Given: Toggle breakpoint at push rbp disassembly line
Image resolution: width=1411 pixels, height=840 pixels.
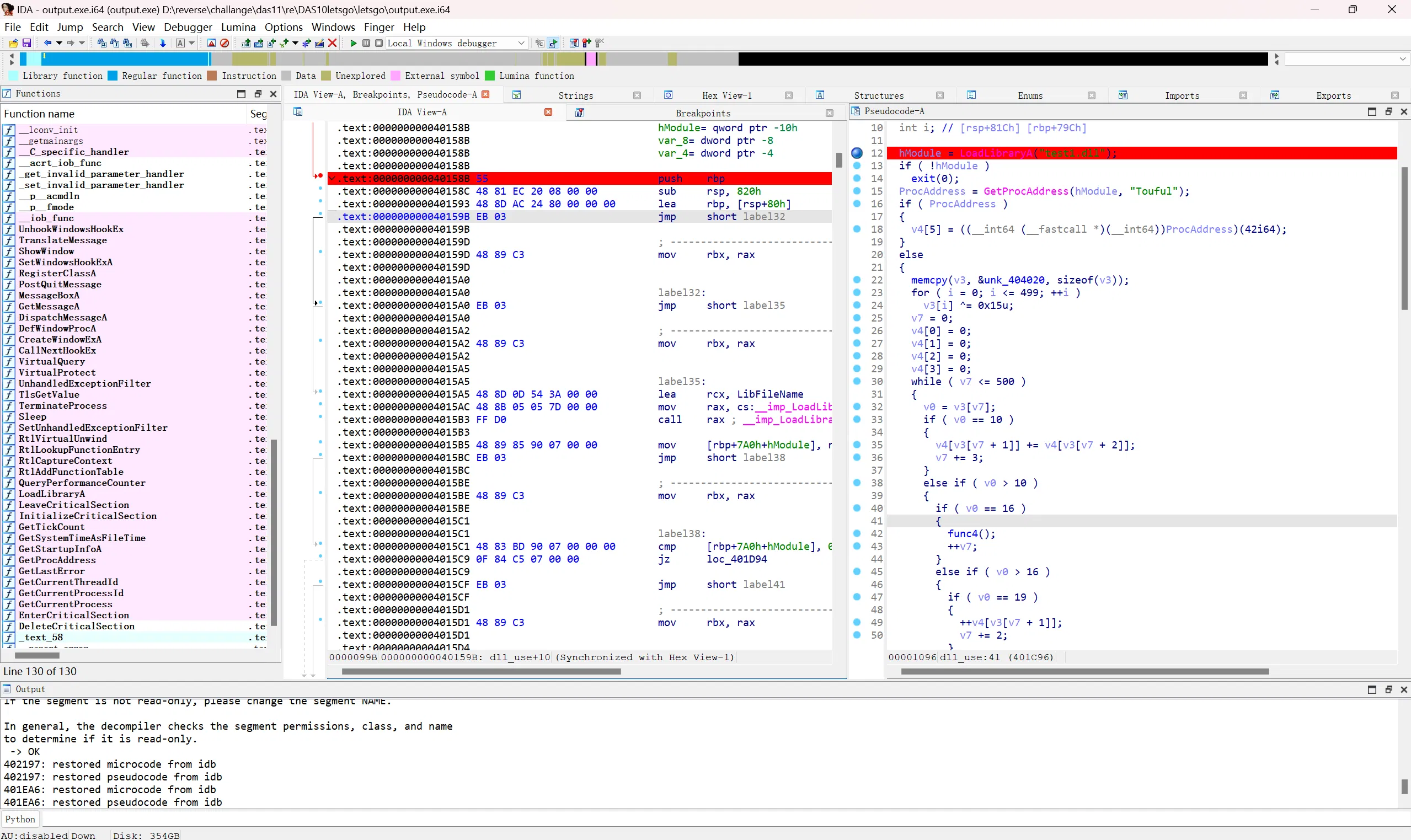Looking at the screenshot, I should tap(320, 176).
